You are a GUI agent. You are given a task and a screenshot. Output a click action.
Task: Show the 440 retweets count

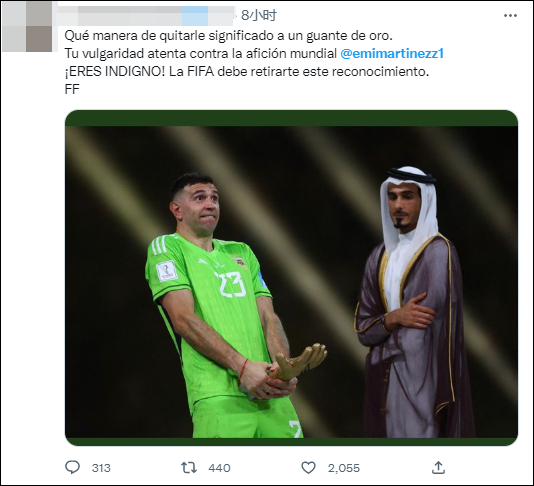pos(219,468)
